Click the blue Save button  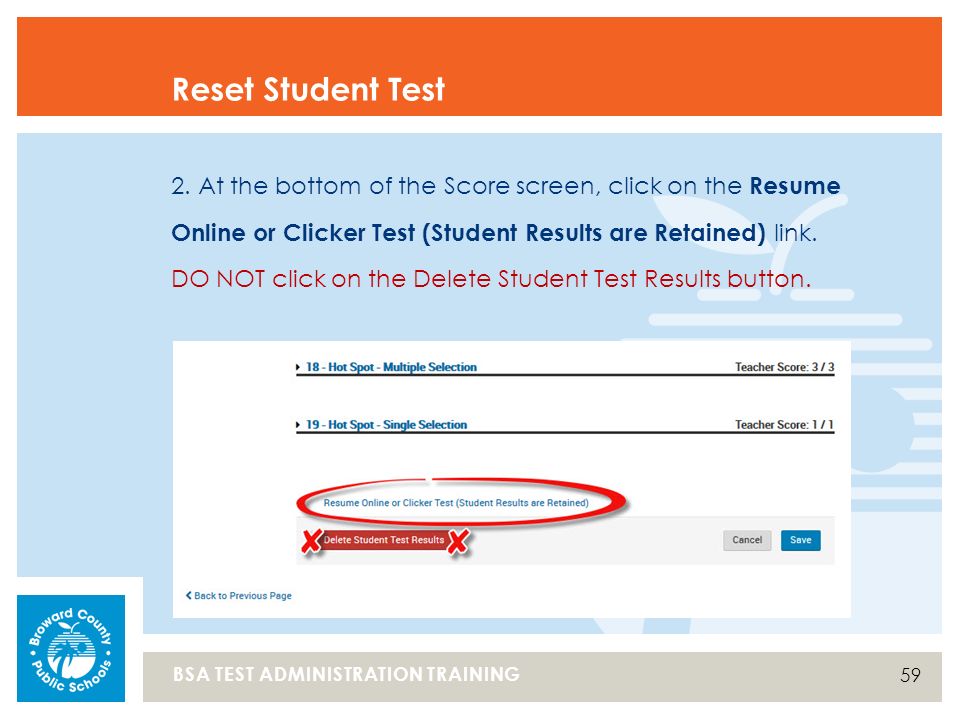pos(800,540)
